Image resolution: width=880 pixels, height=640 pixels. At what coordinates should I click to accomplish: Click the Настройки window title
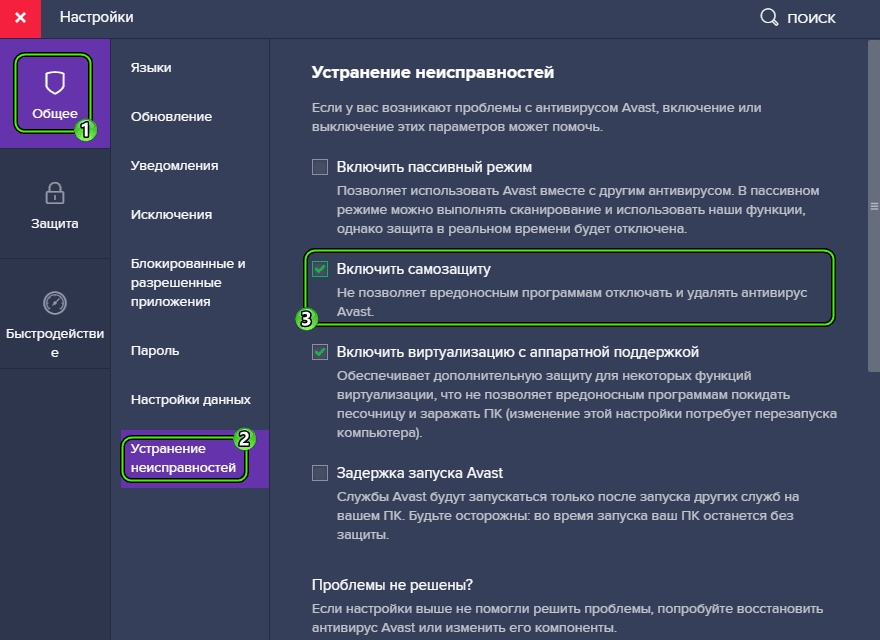click(97, 17)
